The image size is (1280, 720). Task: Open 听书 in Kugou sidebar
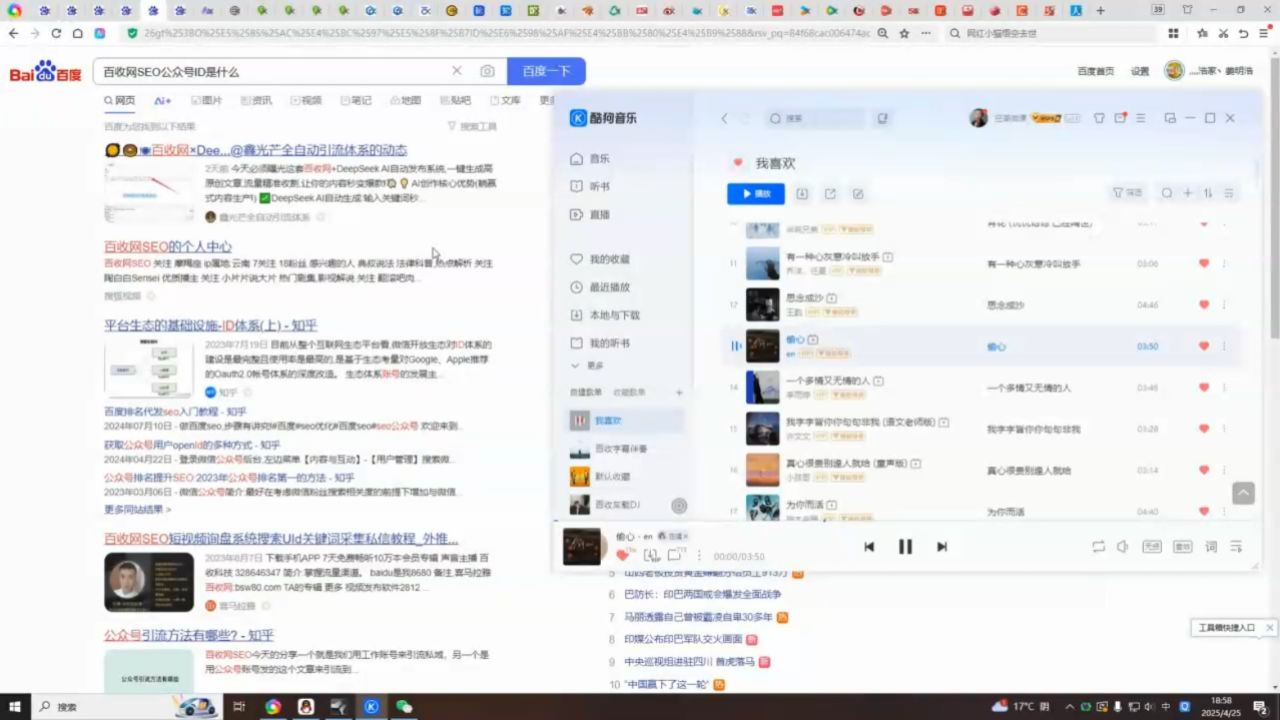(590, 186)
